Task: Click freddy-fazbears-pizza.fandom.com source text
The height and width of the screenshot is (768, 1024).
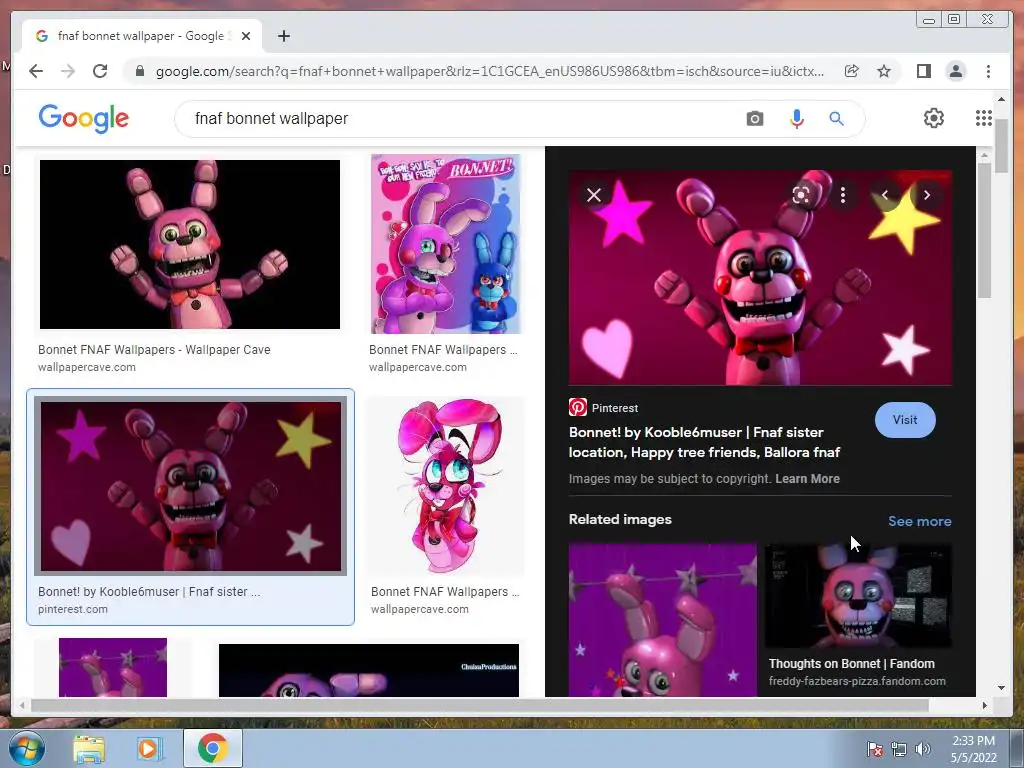Action: pos(857,681)
